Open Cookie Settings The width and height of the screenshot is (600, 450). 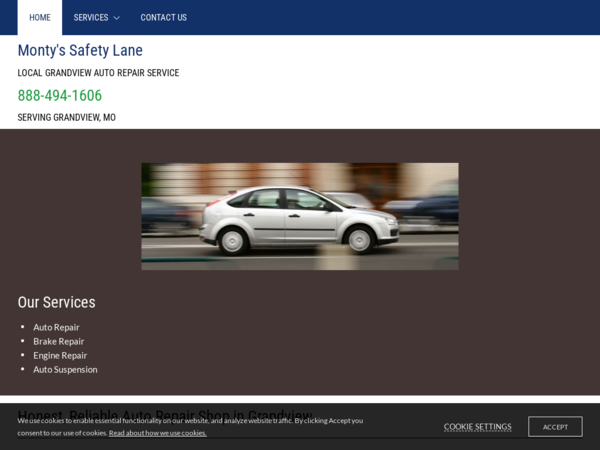tap(478, 427)
